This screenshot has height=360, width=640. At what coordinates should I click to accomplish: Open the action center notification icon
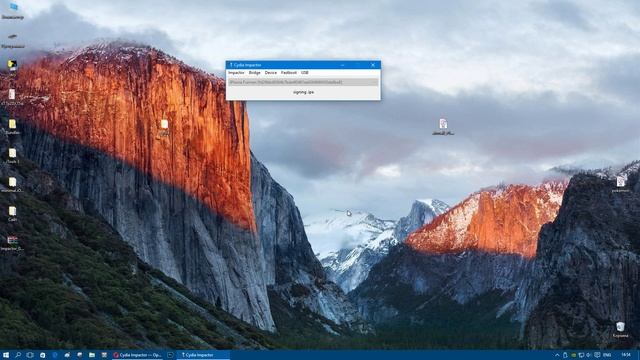point(597,355)
